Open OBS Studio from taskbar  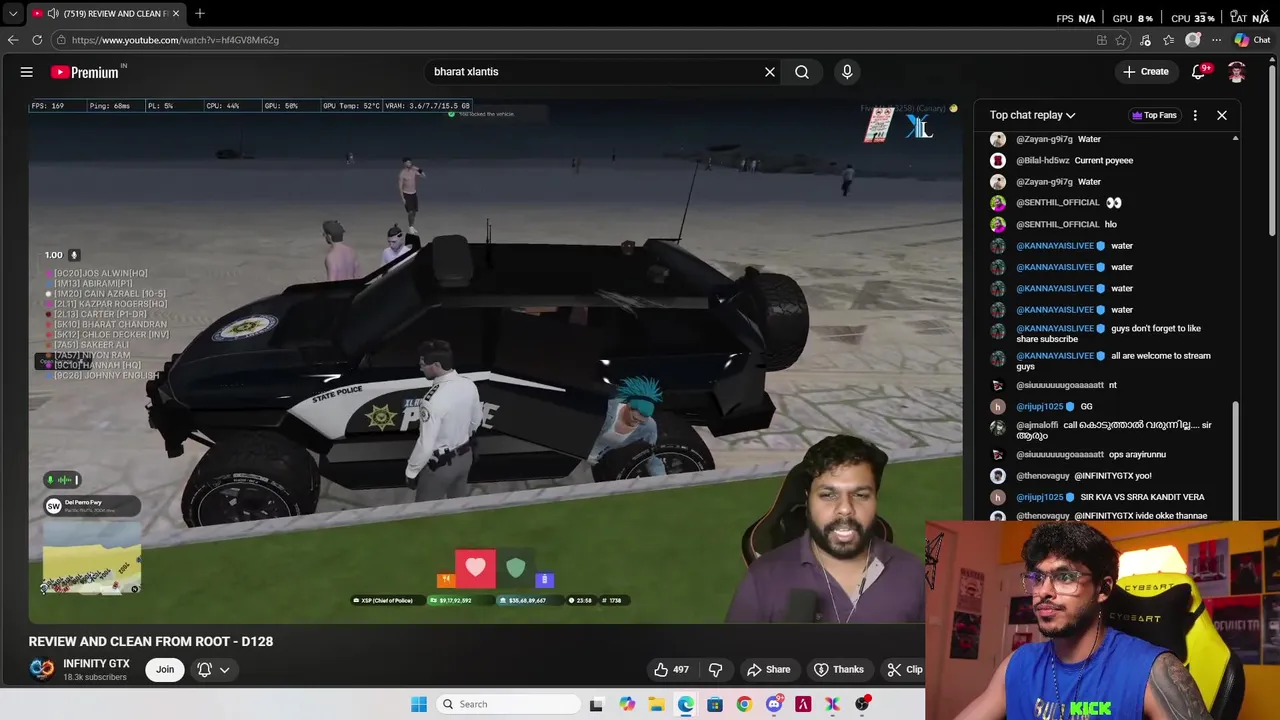[x=862, y=704]
